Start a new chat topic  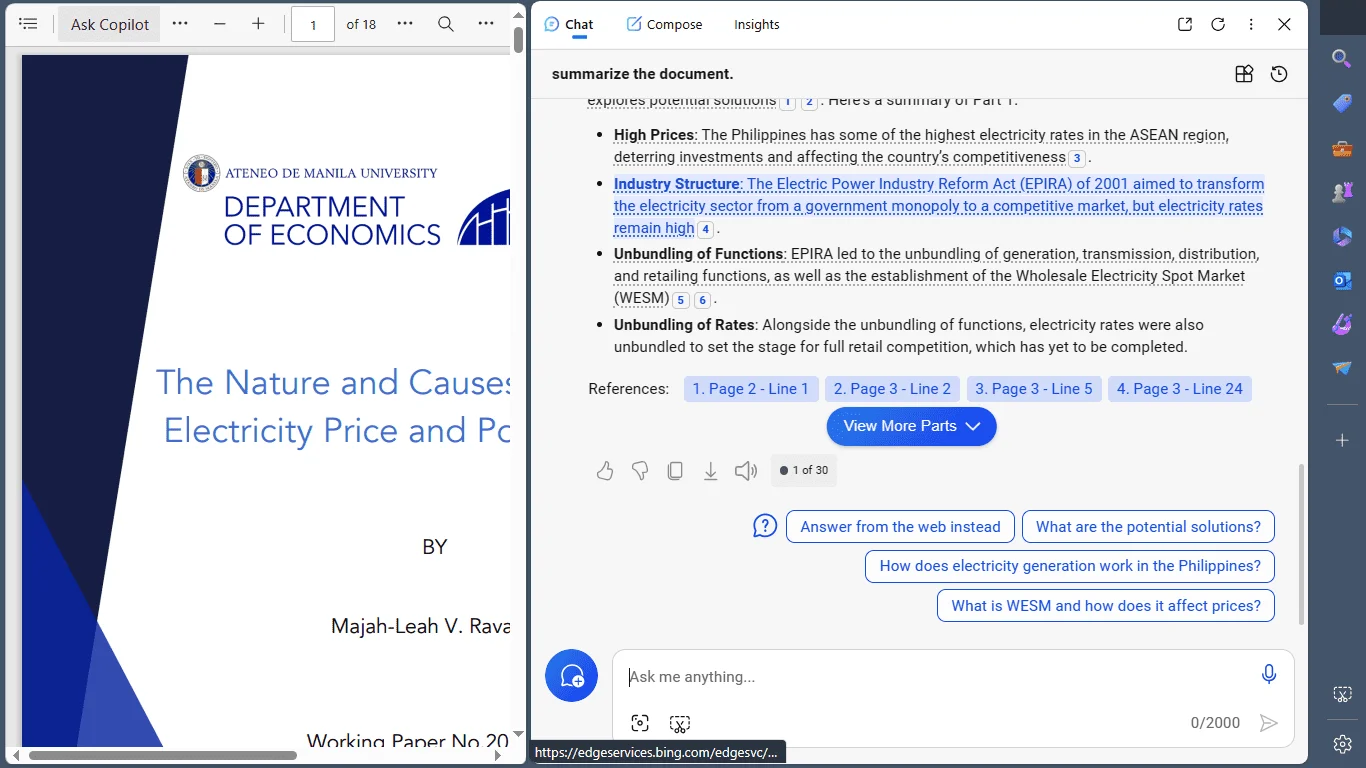pos(572,676)
